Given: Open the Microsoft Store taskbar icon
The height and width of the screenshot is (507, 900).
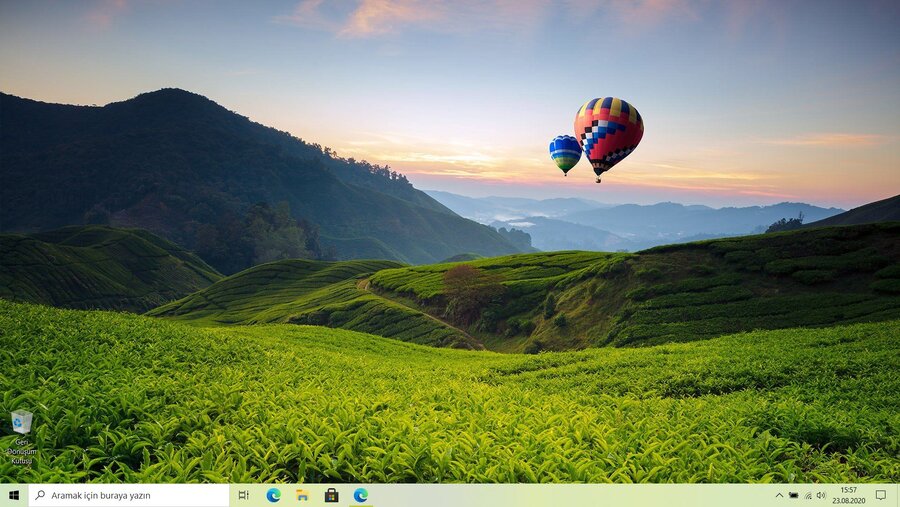Looking at the screenshot, I should (331, 495).
